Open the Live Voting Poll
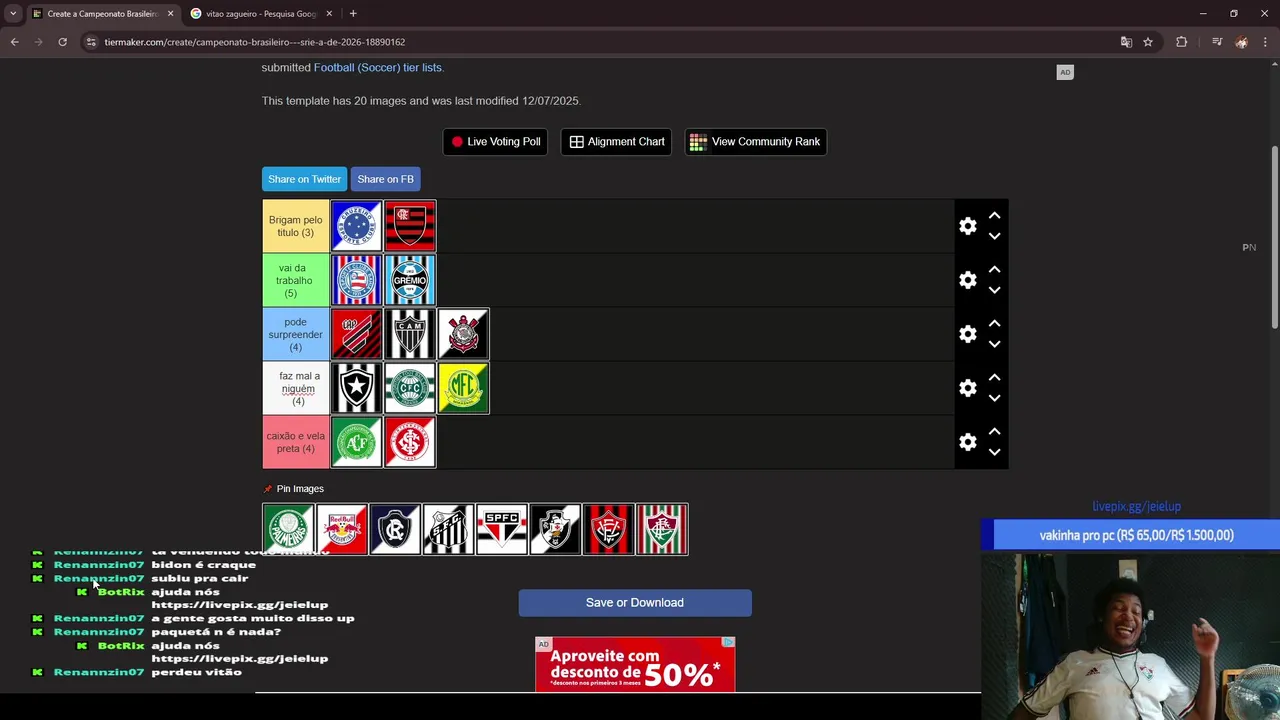This screenshot has height=720, width=1280. (495, 142)
